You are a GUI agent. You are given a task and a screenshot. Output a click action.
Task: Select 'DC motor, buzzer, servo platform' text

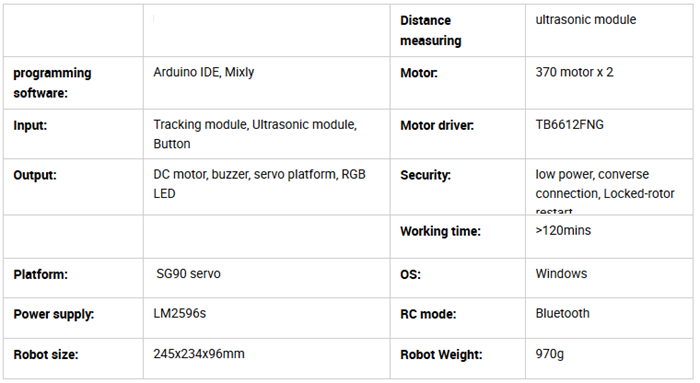point(245,174)
